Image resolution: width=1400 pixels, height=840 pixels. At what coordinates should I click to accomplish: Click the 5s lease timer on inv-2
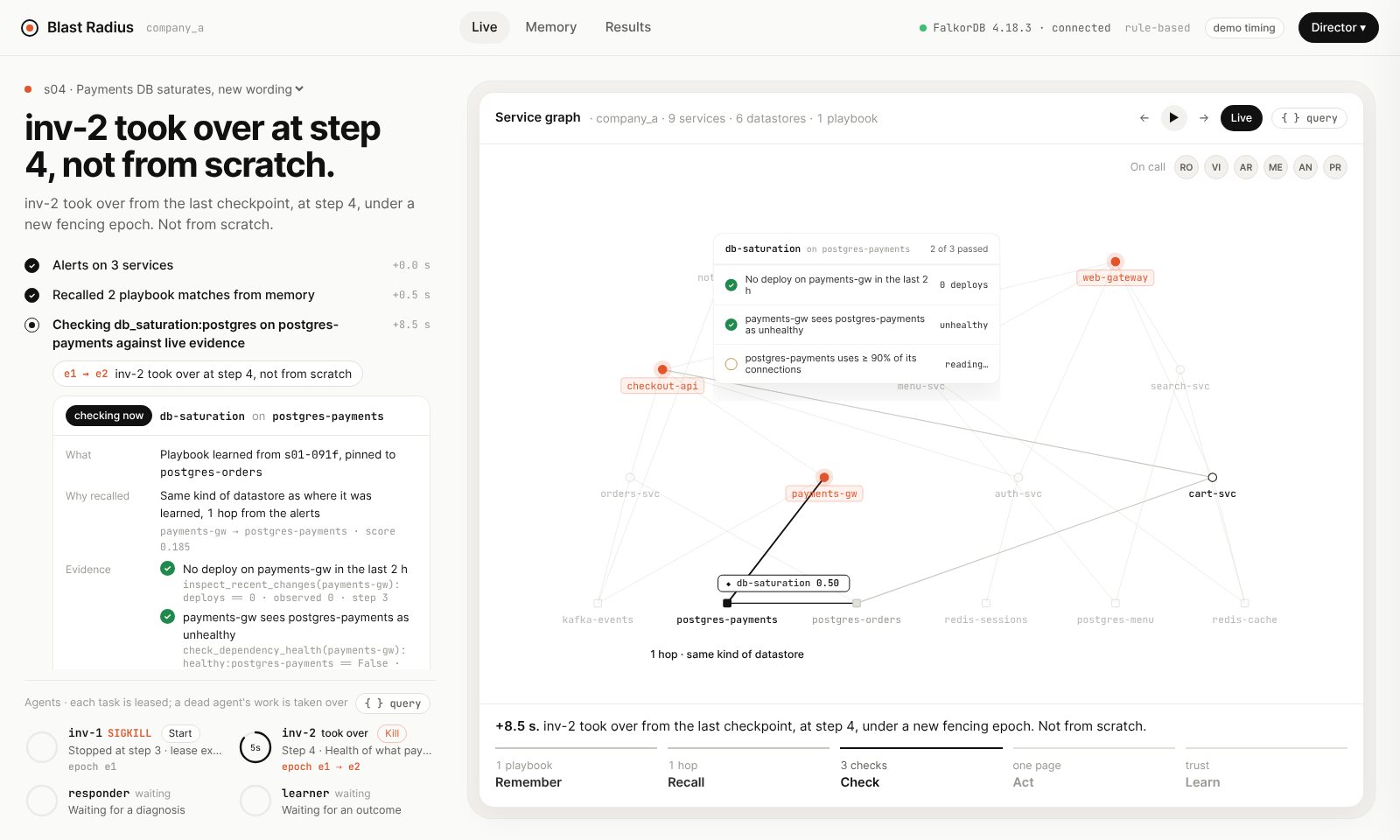pos(255,747)
